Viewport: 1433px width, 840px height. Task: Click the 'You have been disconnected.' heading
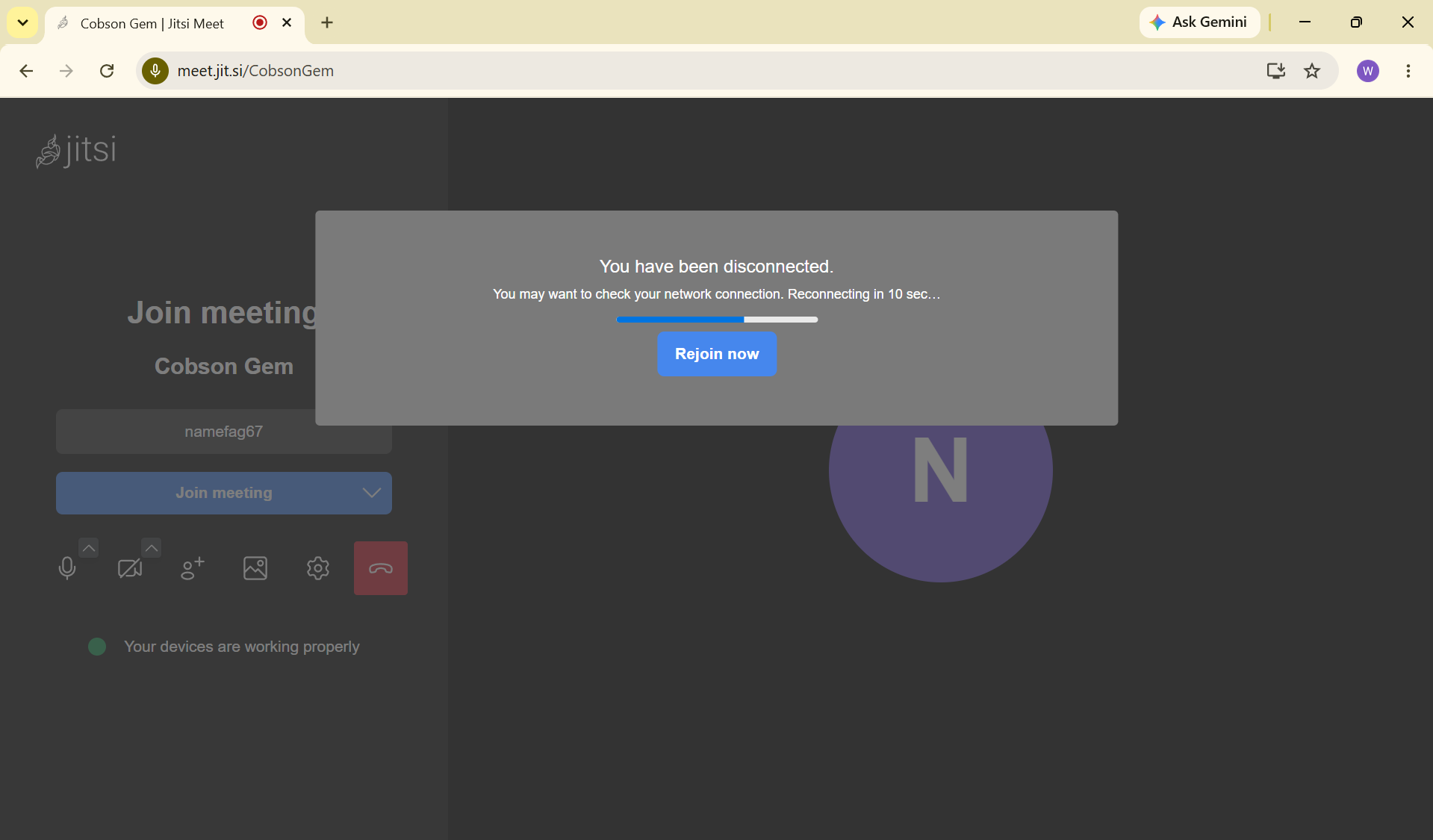[716, 267]
